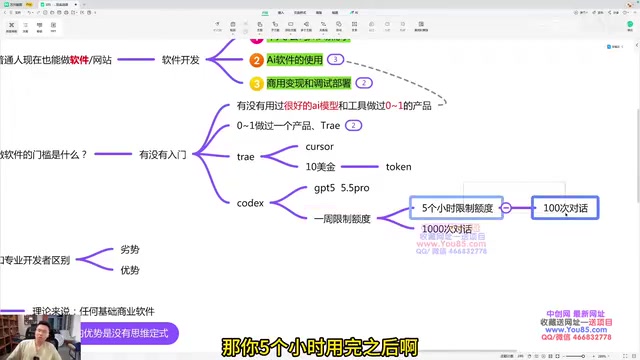640x360 pixels.
Task: Select the 100次对话 node
Action: (565, 208)
